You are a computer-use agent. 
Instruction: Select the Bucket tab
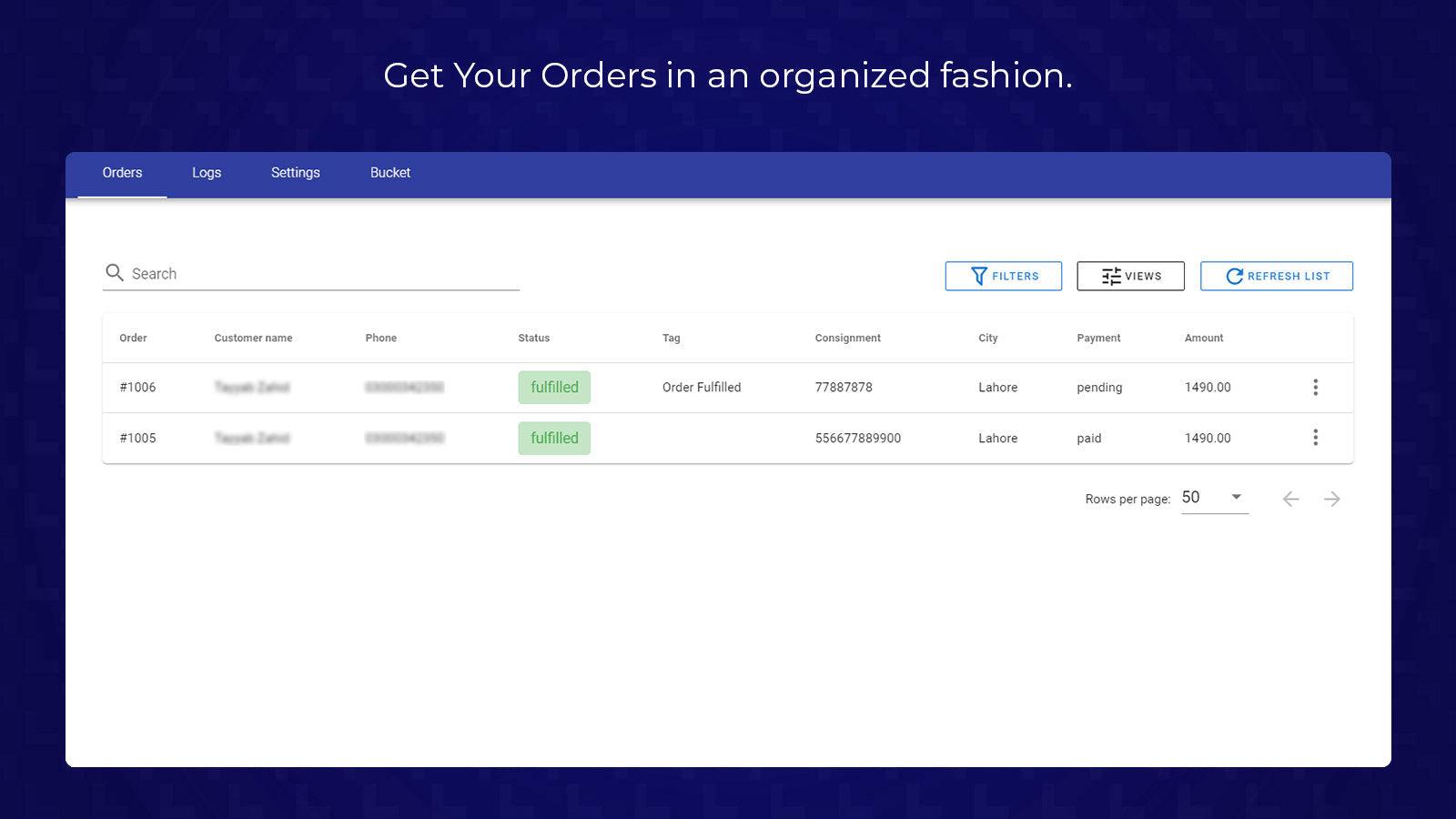click(x=389, y=173)
